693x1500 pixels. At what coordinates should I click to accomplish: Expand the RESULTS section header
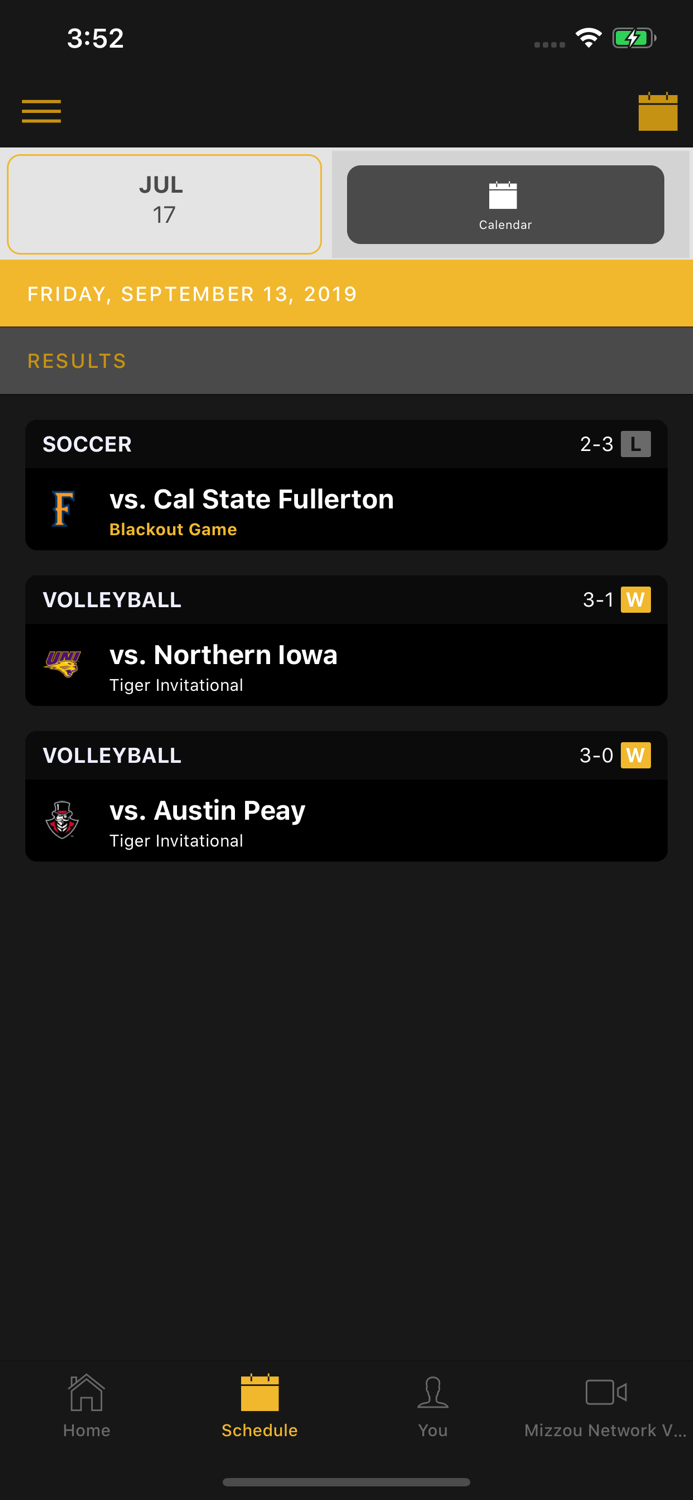click(76, 360)
